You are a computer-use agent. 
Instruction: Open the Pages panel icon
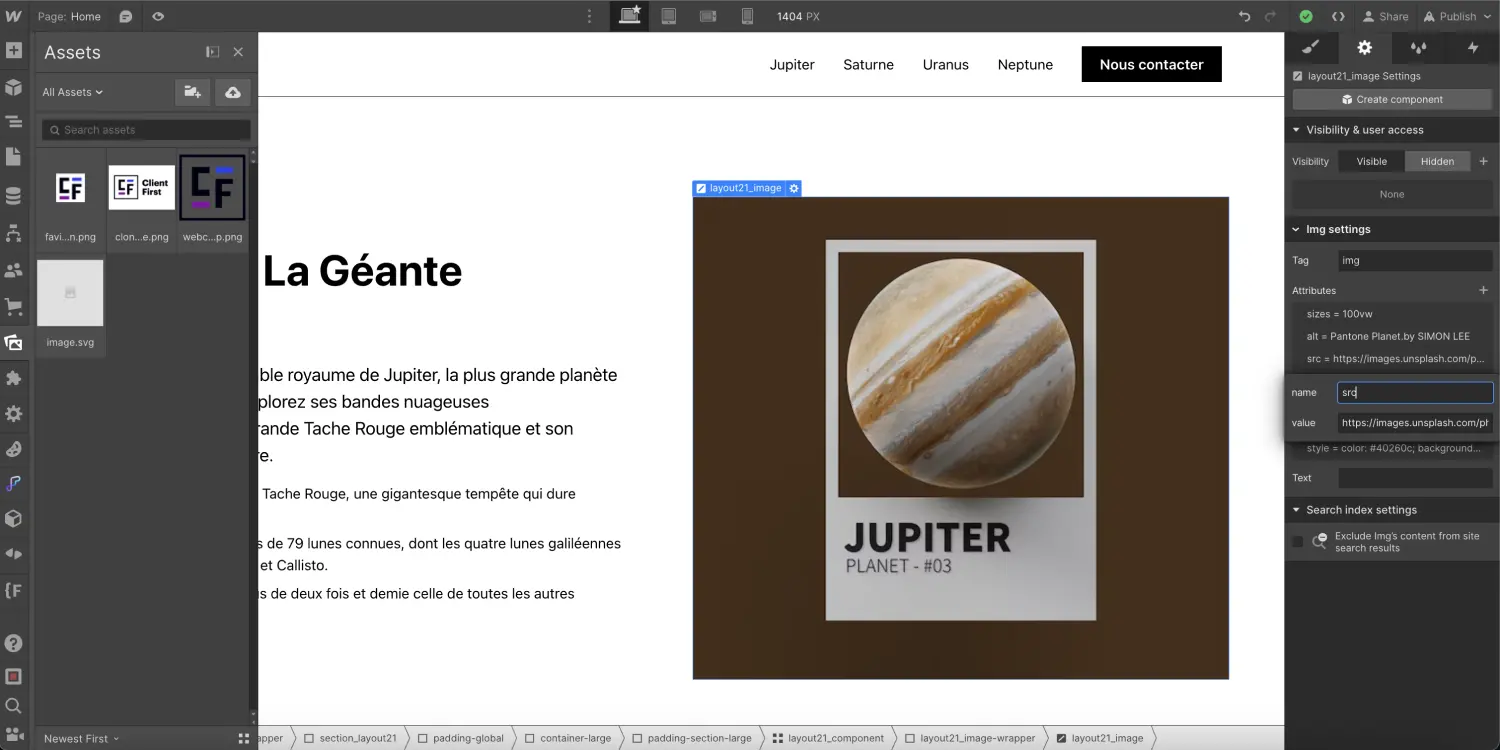(x=14, y=157)
